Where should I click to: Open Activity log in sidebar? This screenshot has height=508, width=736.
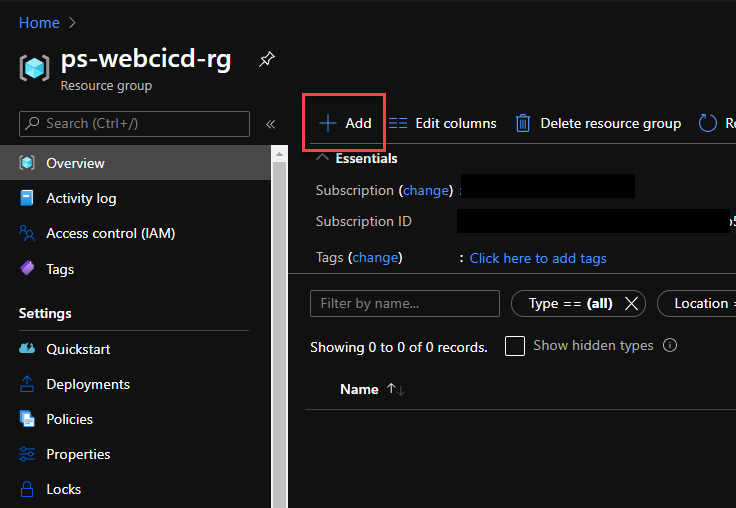click(x=81, y=198)
